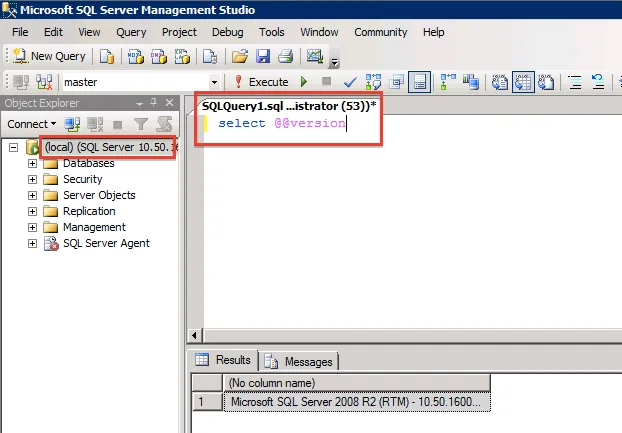Select the Microsoft SQL Server 2008 R2 result cell
Image resolution: width=622 pixels, height=433 pixels.
click(357, 402)
